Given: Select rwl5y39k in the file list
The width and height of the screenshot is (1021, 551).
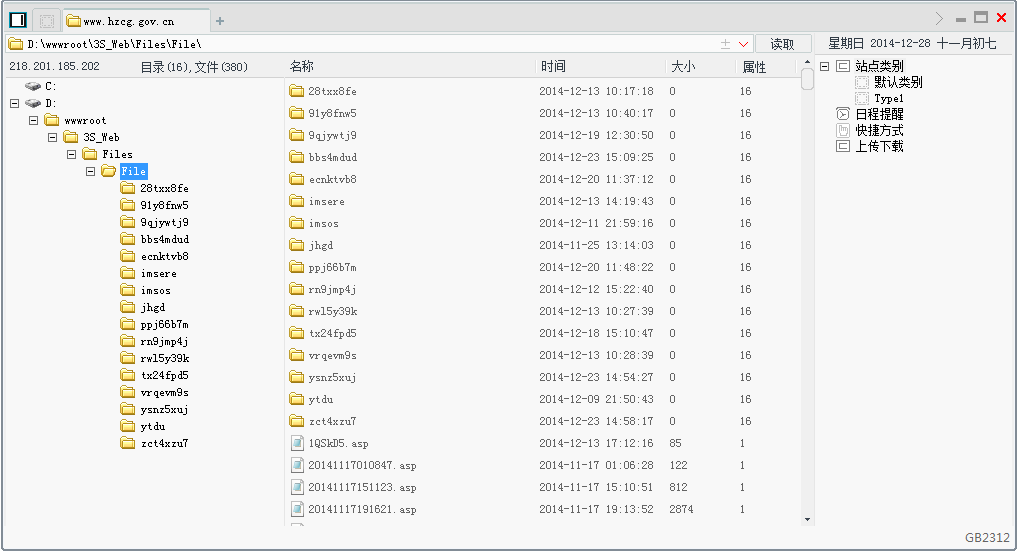Looking at the screenshot, I should point(333,311).
